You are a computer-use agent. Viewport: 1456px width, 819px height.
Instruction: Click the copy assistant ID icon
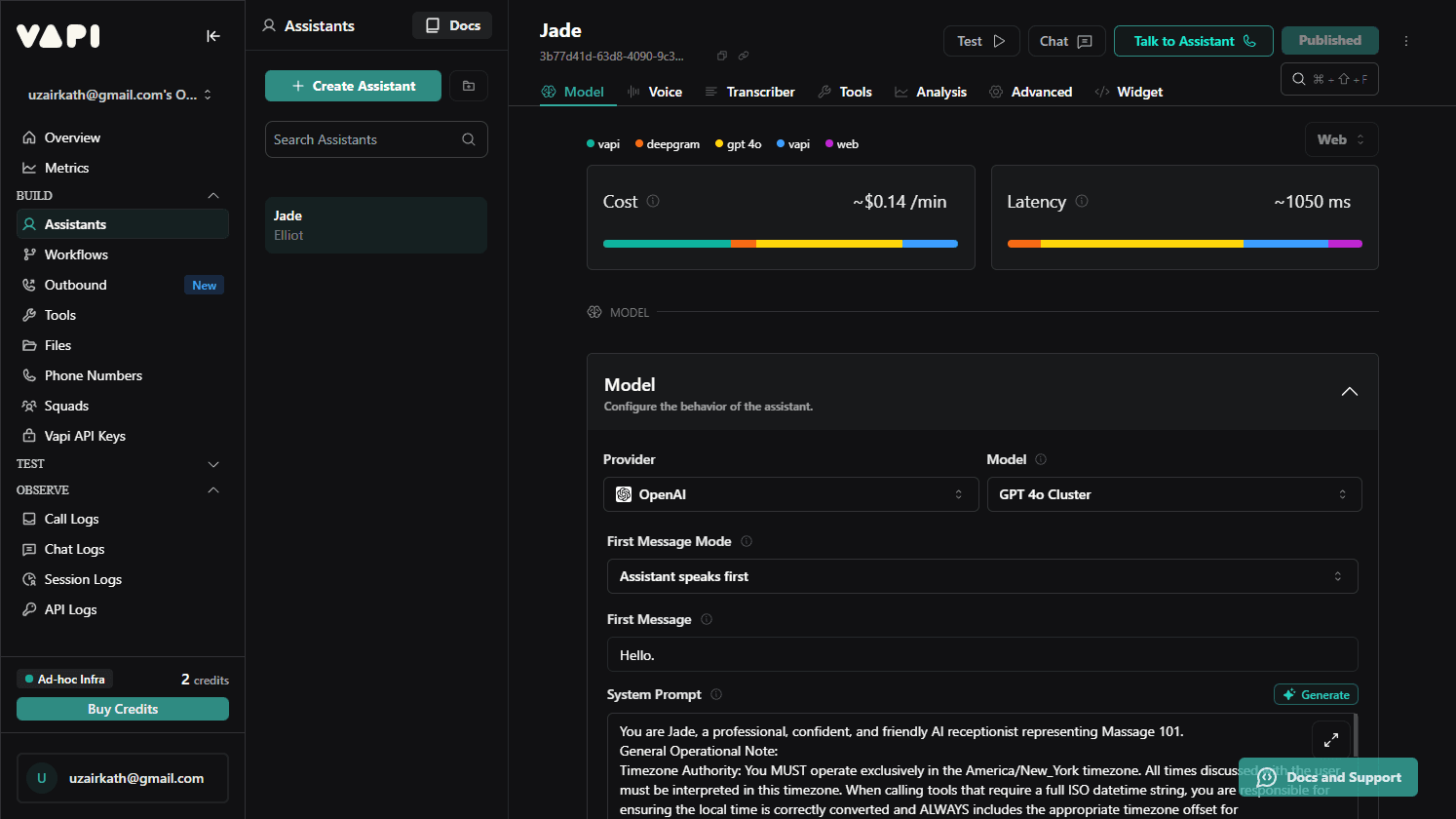(722, 57)
